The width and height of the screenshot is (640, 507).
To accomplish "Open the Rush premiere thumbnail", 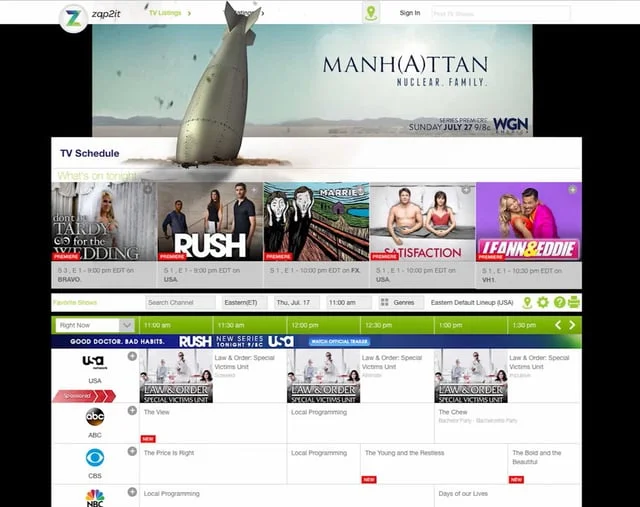I will point(210,222).
